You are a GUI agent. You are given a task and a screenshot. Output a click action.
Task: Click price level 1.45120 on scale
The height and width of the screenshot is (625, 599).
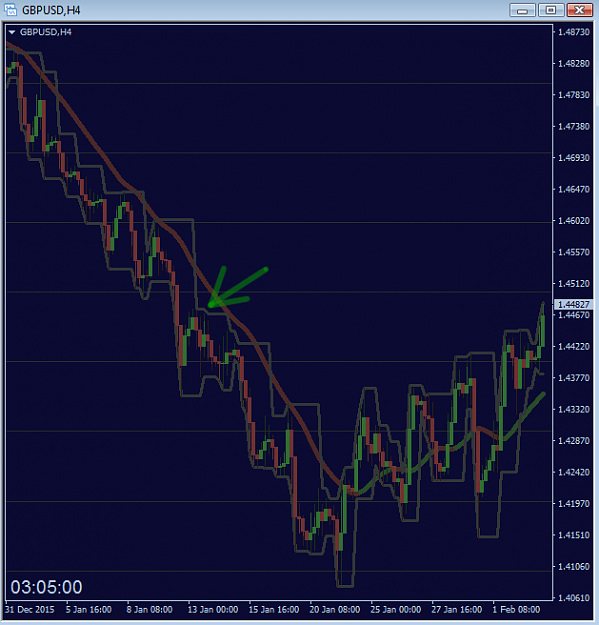click(x=573, y=284)
